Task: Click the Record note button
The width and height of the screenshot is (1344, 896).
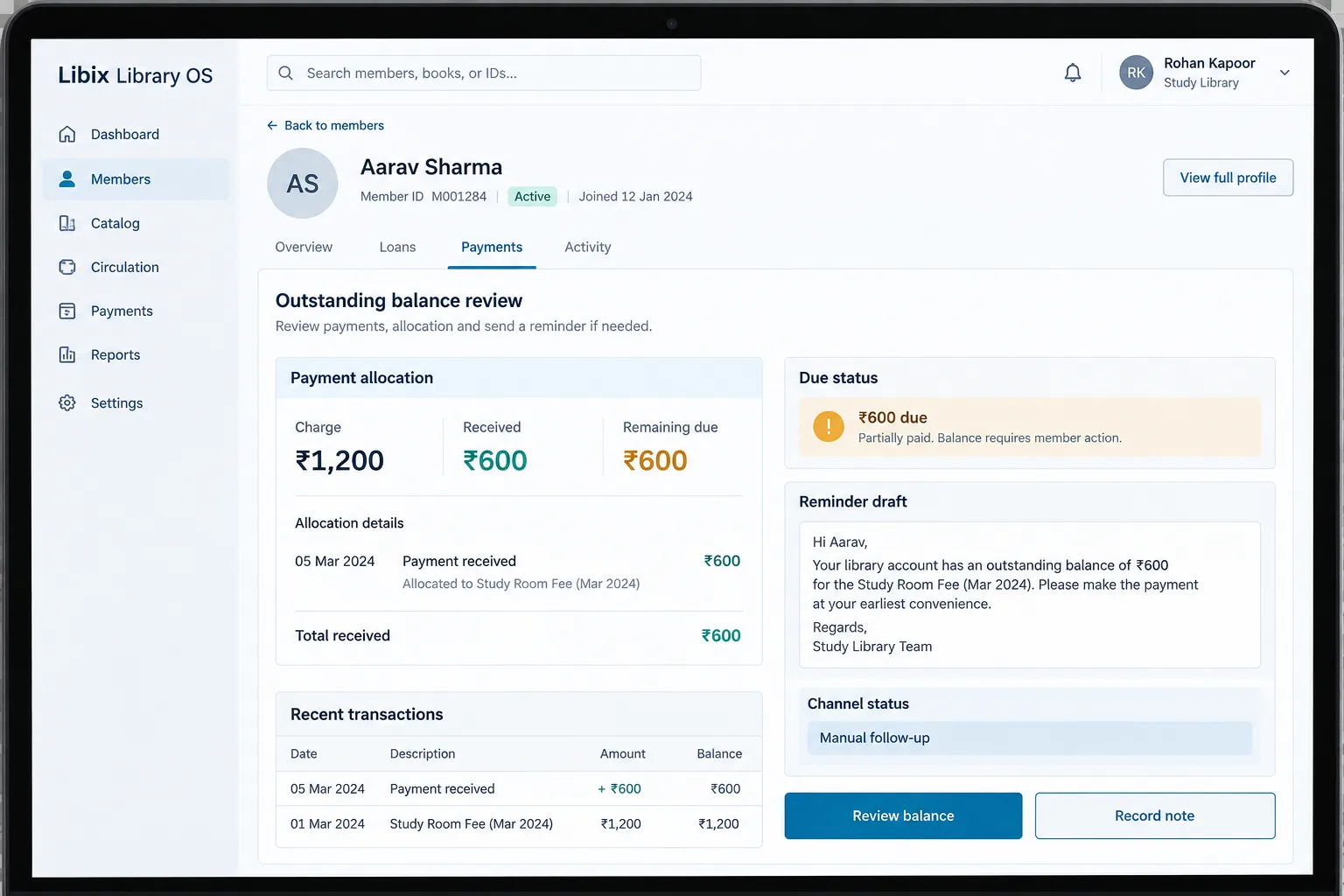Action: 1155,815
